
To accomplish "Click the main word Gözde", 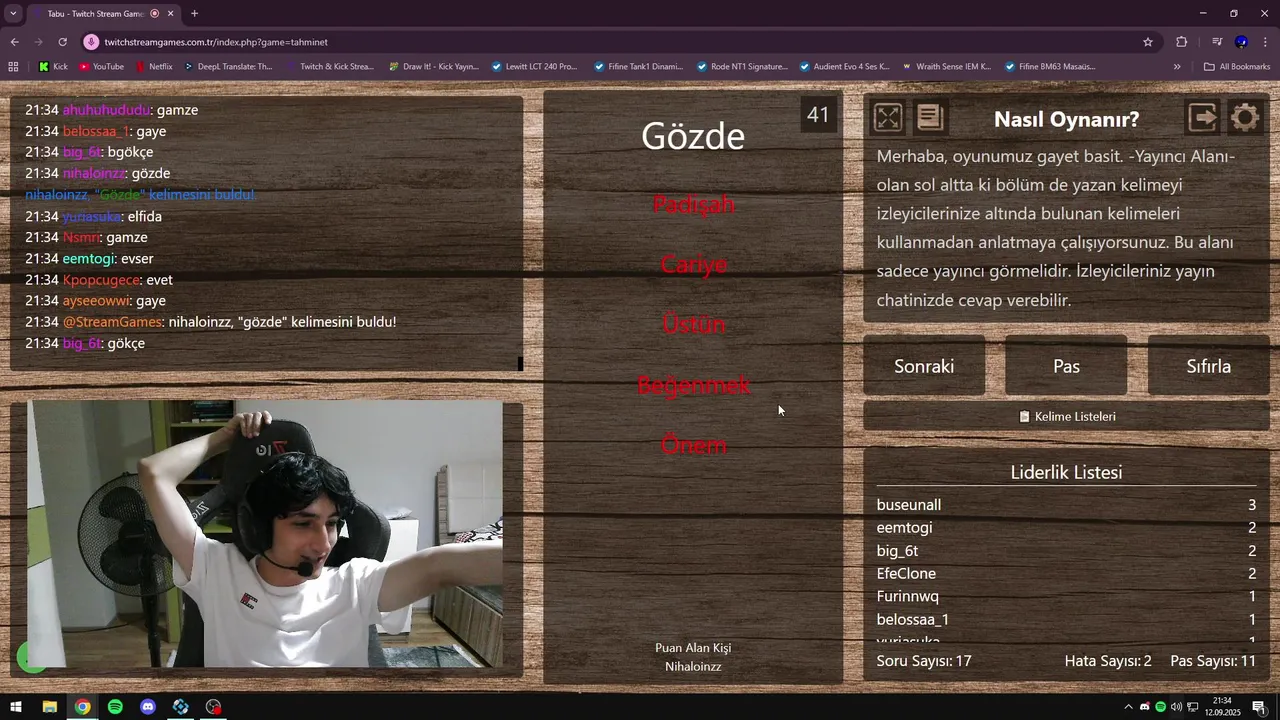I will click(693, 136).
